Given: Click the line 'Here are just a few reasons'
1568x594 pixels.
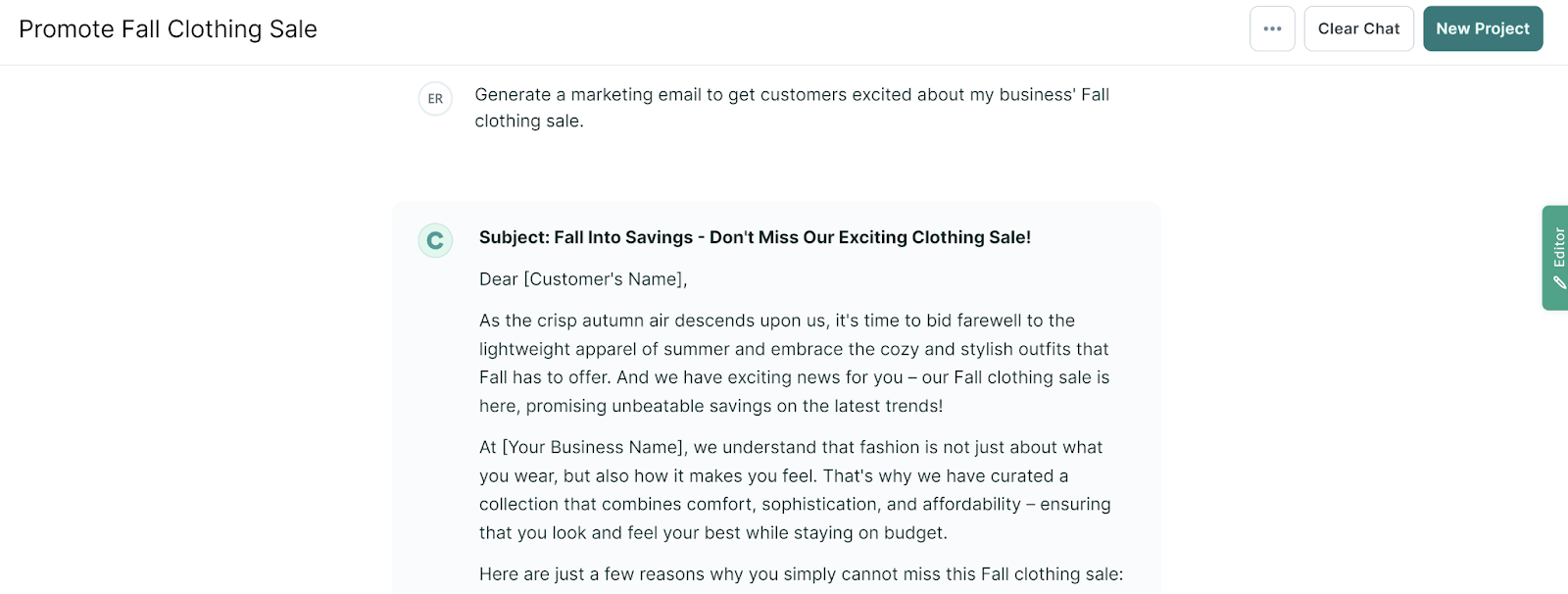Looking at the screenshot, I should tap(801, 574).
